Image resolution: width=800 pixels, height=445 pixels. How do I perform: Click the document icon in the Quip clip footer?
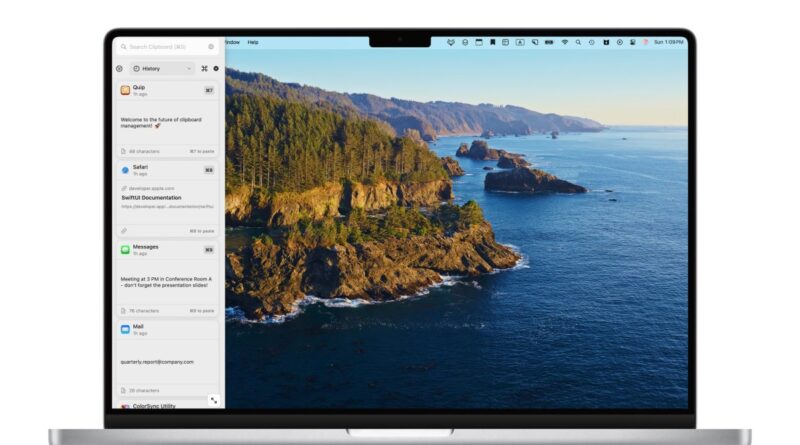[123, 152]
